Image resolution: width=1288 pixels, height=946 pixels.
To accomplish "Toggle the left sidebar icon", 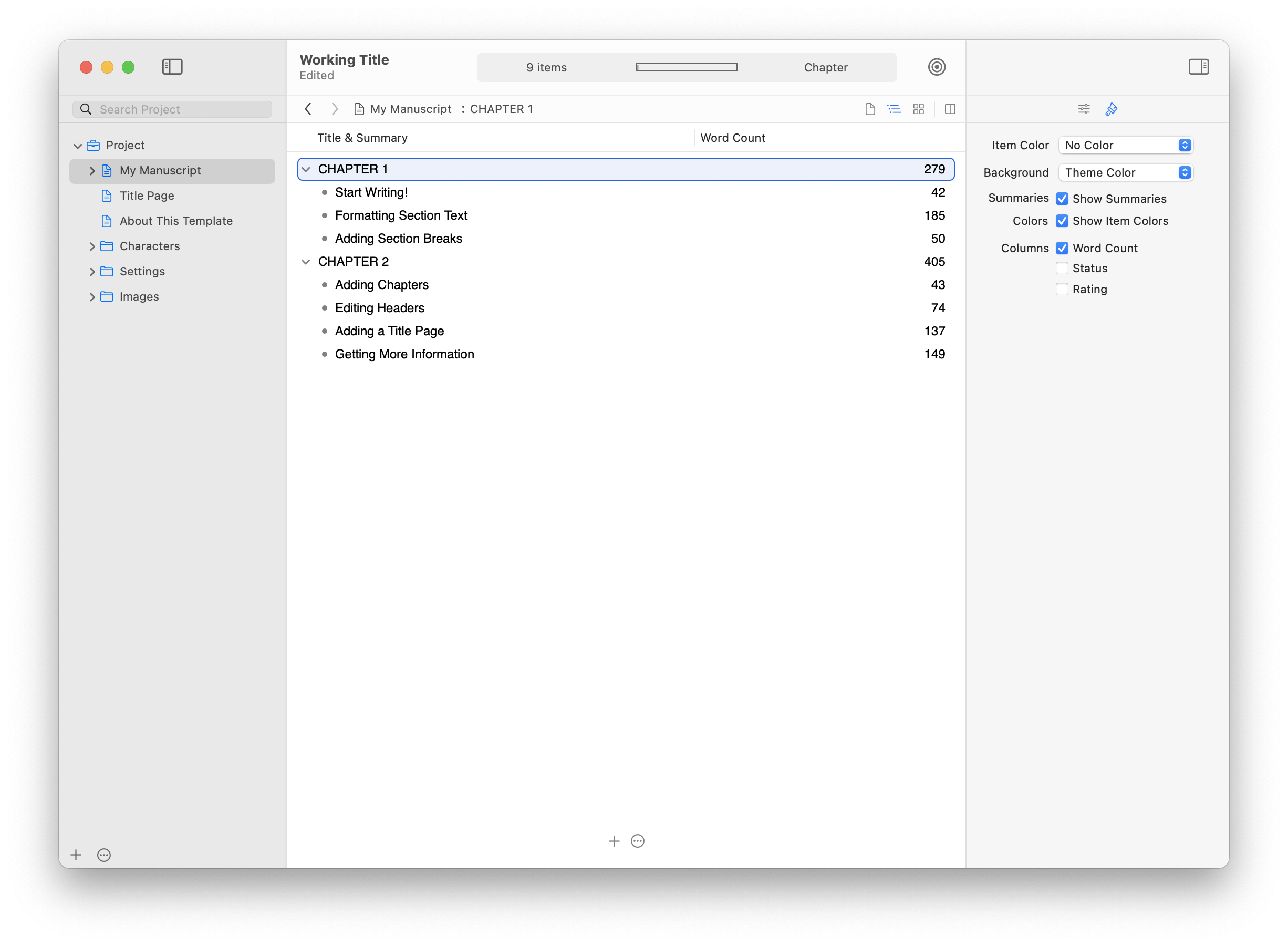I will tap(172, 67).
